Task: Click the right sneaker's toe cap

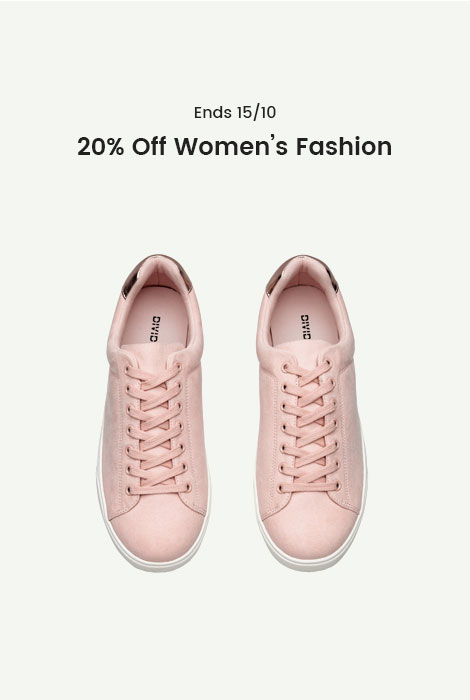Action: click(311, 529)
